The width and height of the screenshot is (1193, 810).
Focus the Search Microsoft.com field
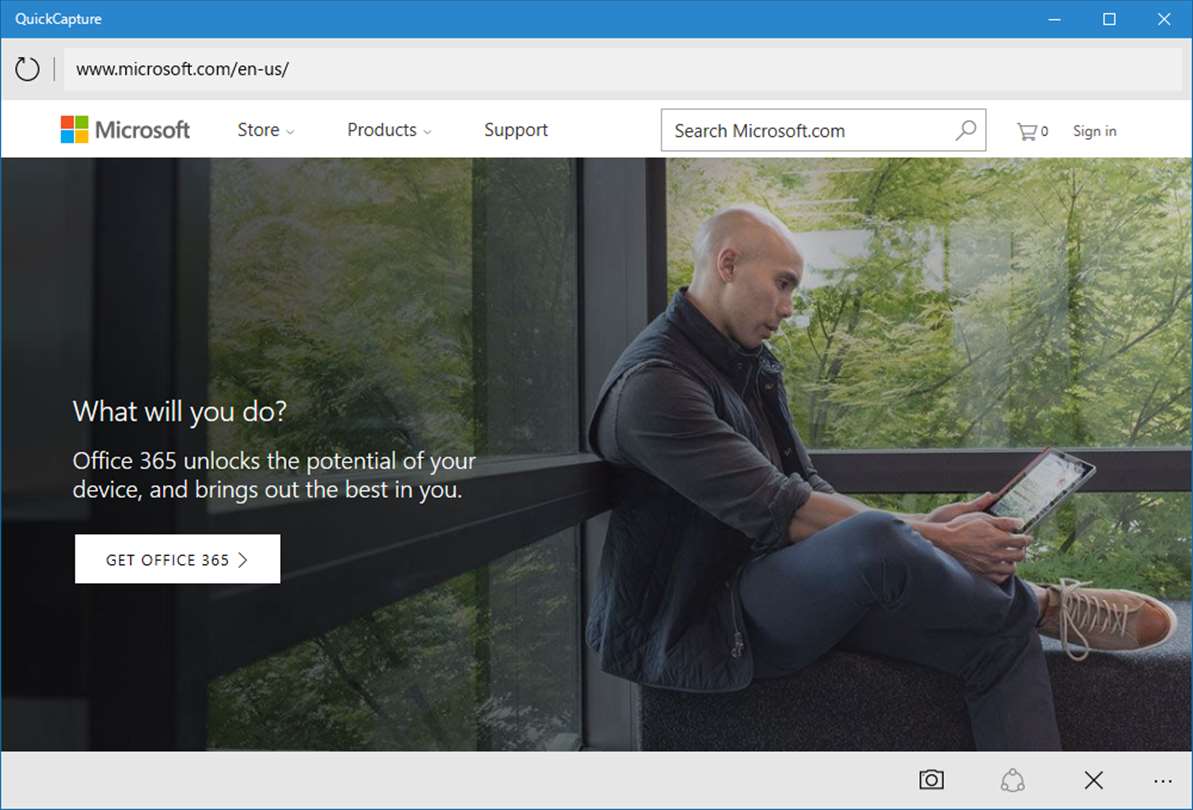pyautogui.click(x=823, y=130)
